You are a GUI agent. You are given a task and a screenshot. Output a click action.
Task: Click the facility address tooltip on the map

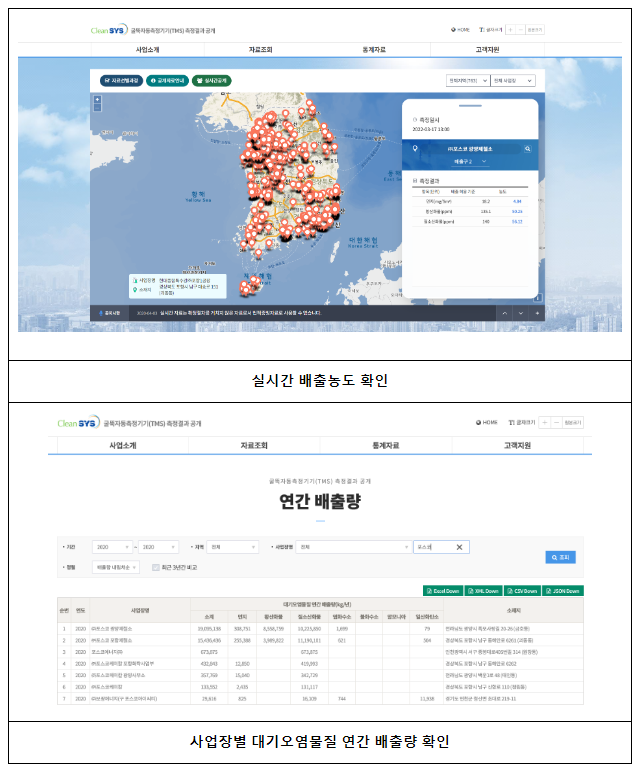click(178, 286)
